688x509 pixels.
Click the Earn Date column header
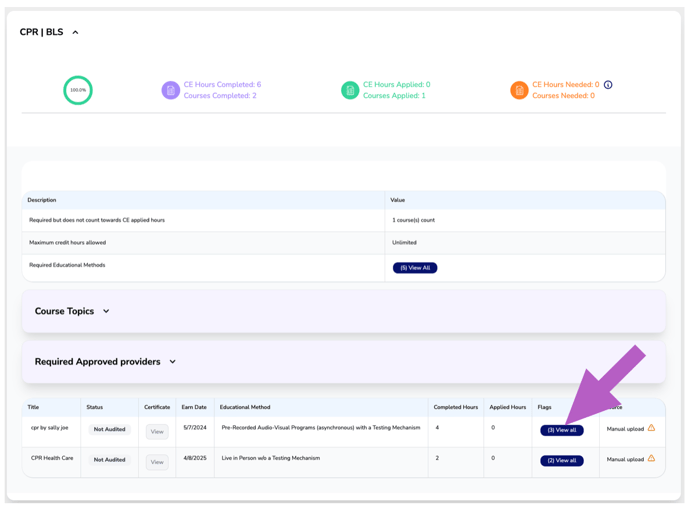click(194, 407)
